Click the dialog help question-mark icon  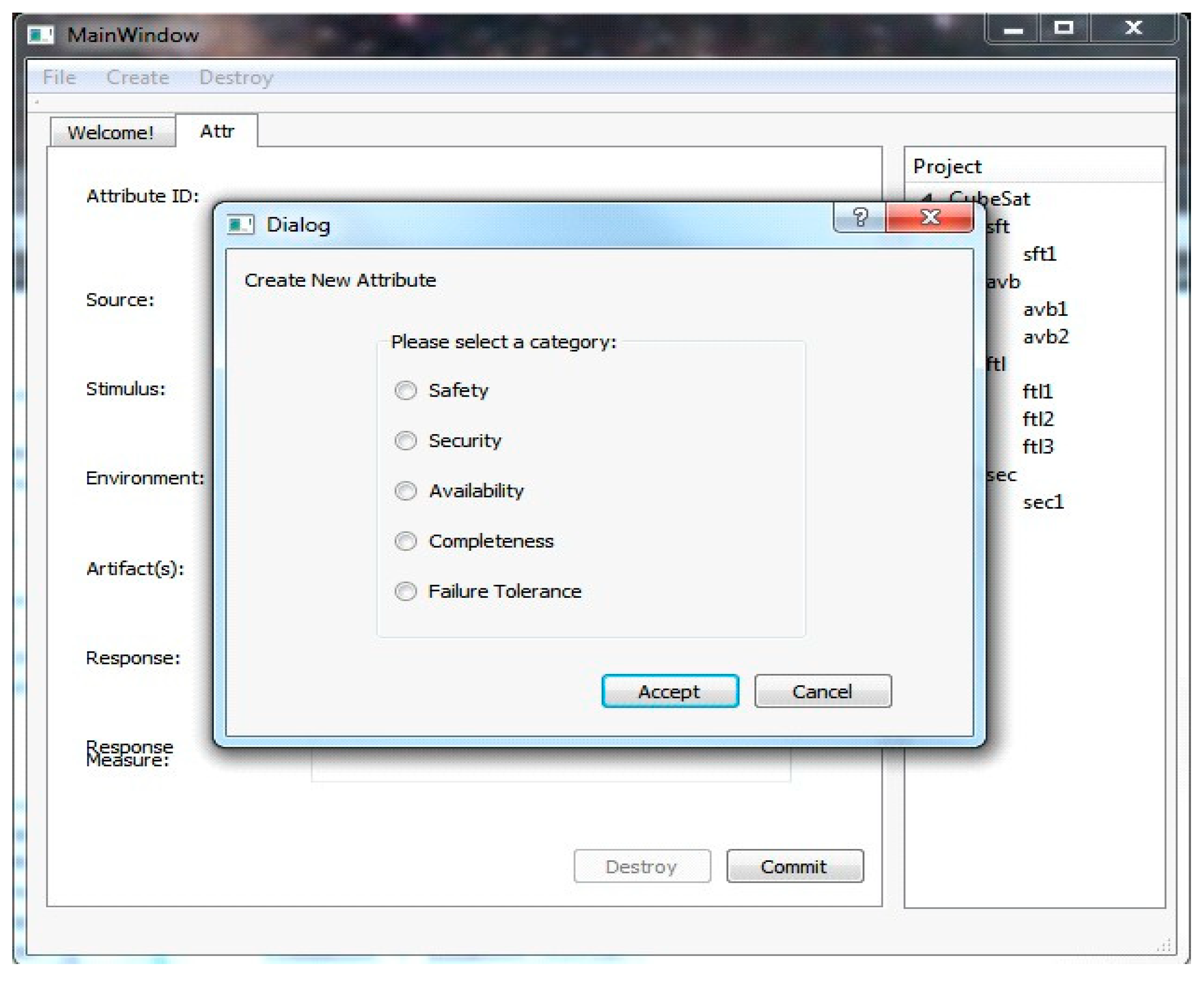tap(859, 217)
